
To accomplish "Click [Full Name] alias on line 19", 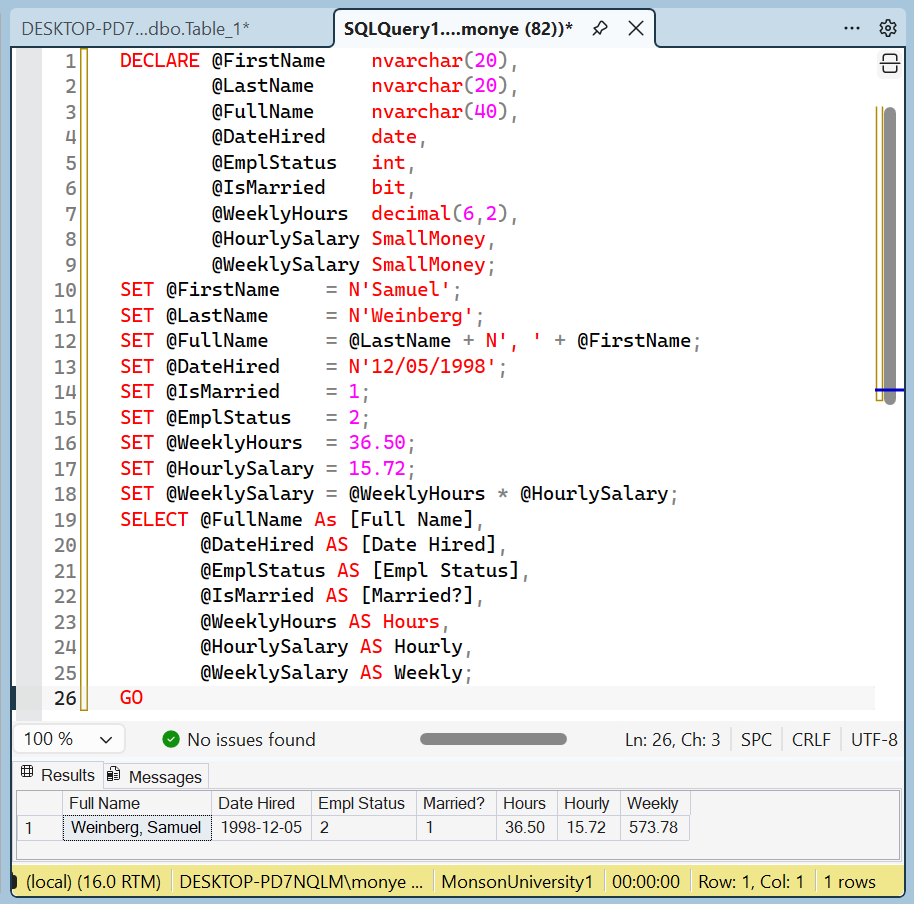I will tap(411, 519).
